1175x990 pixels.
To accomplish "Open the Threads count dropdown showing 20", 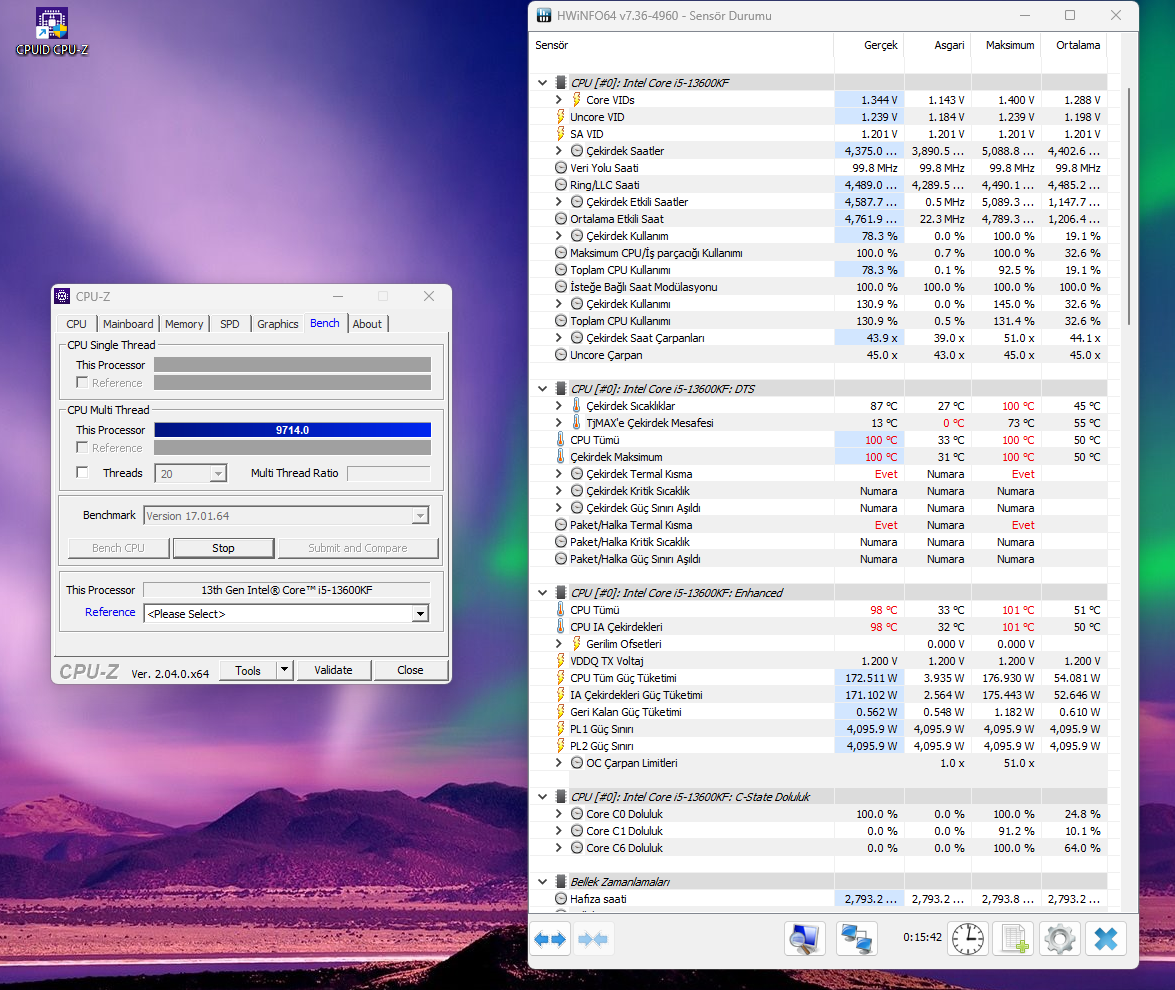I will (x=218, y=474).
